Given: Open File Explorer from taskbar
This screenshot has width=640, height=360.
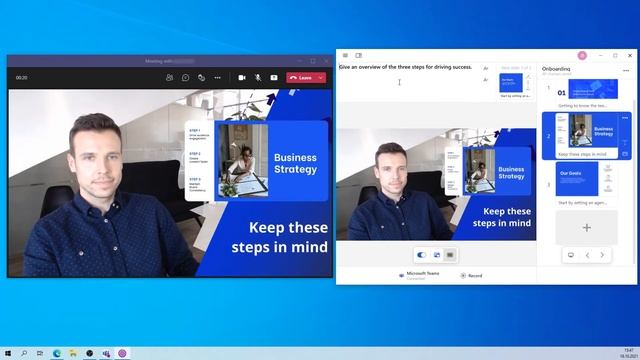Looking at the screenshot, I should point(73,353).
